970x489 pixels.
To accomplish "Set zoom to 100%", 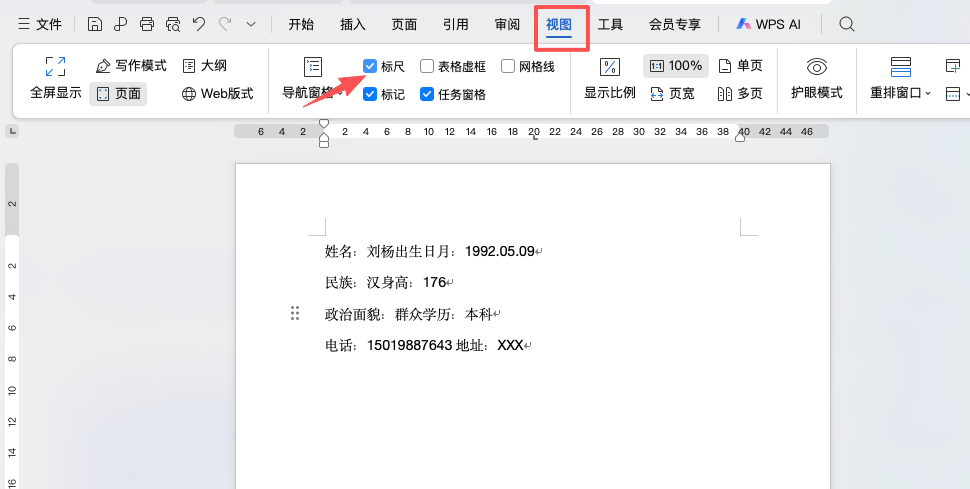I will tap(676, 66).
